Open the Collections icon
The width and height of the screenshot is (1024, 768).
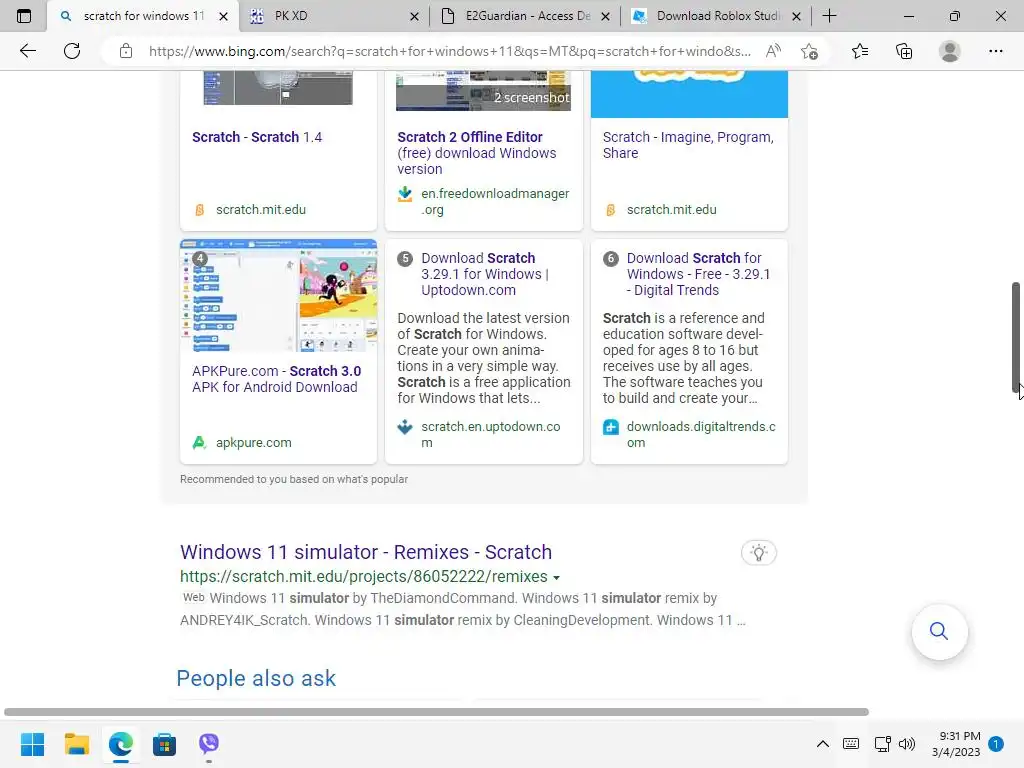click(x=904, y=51)
